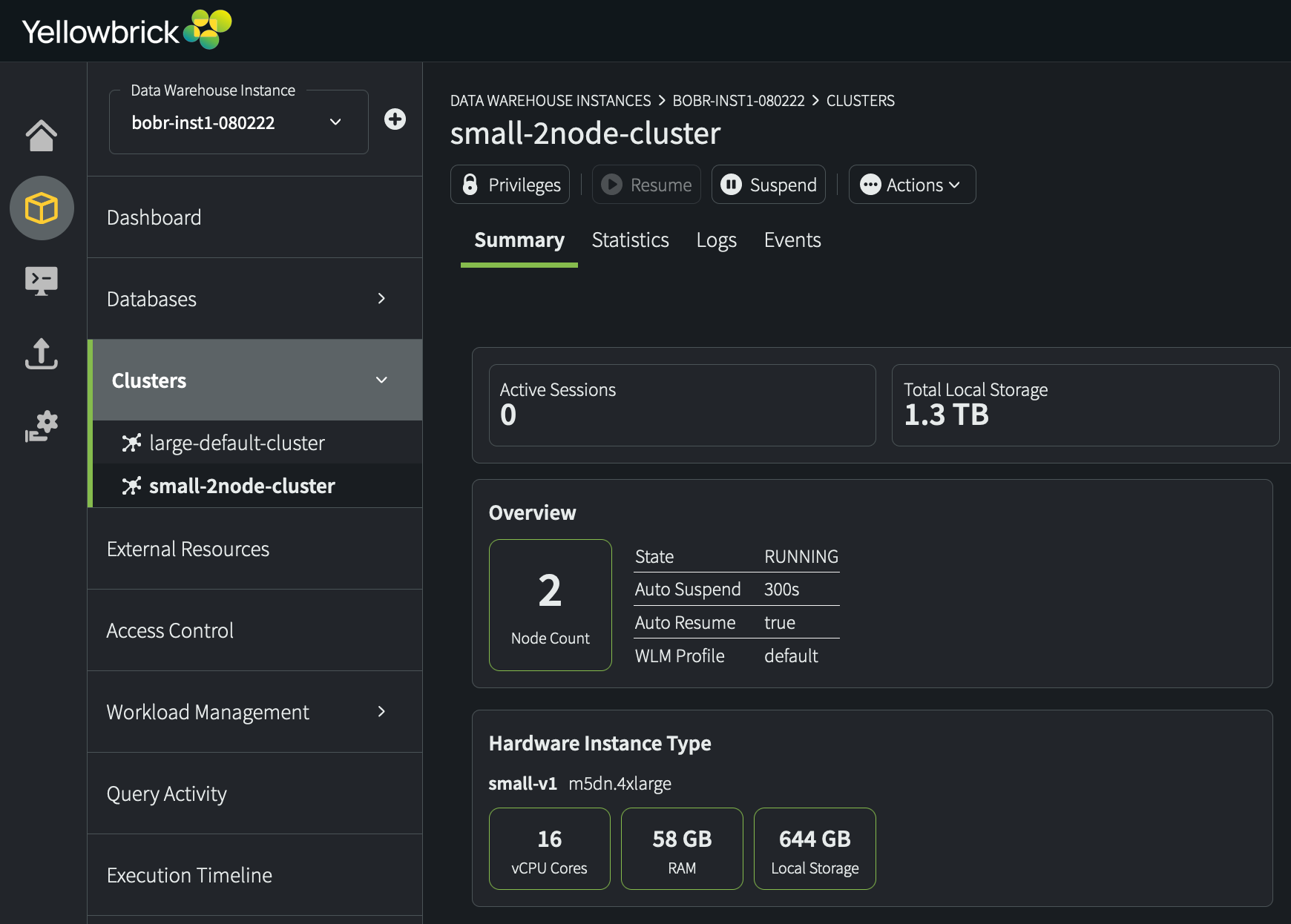Click the RUNNING state value
This screenshot has width=1291, height=924.
[x=801, y=557]
